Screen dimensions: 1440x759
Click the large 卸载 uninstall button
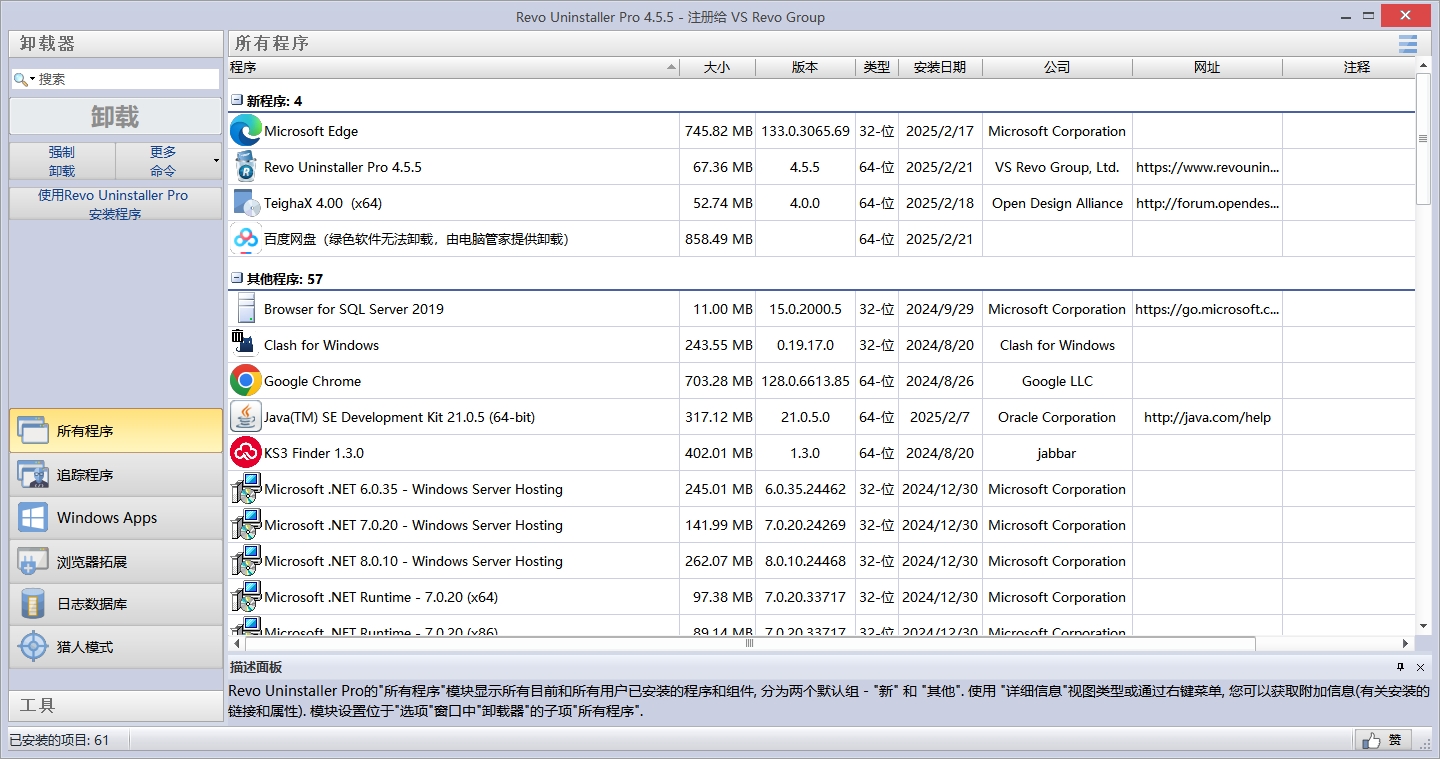point(116,116)
